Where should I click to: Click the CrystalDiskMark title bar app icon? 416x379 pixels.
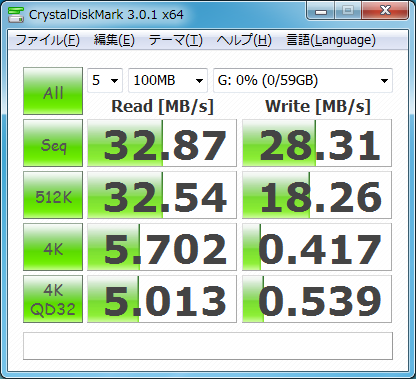pos(16,14)
